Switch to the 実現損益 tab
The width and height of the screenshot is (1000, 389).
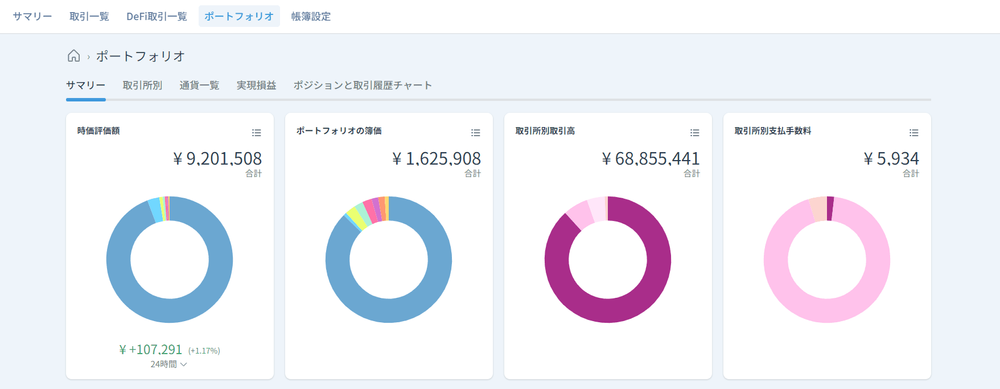point(256,85)
